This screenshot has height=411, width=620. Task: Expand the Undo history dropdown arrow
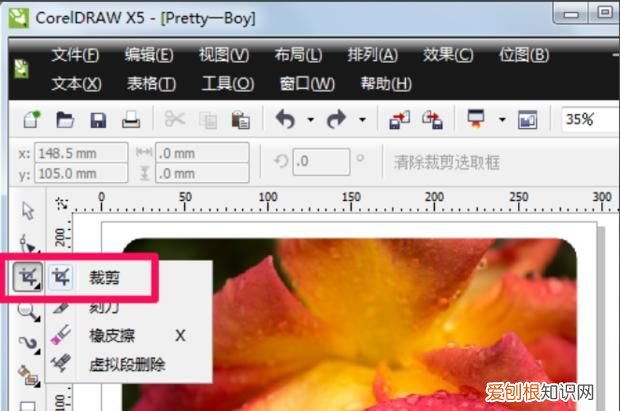(310, 120)
